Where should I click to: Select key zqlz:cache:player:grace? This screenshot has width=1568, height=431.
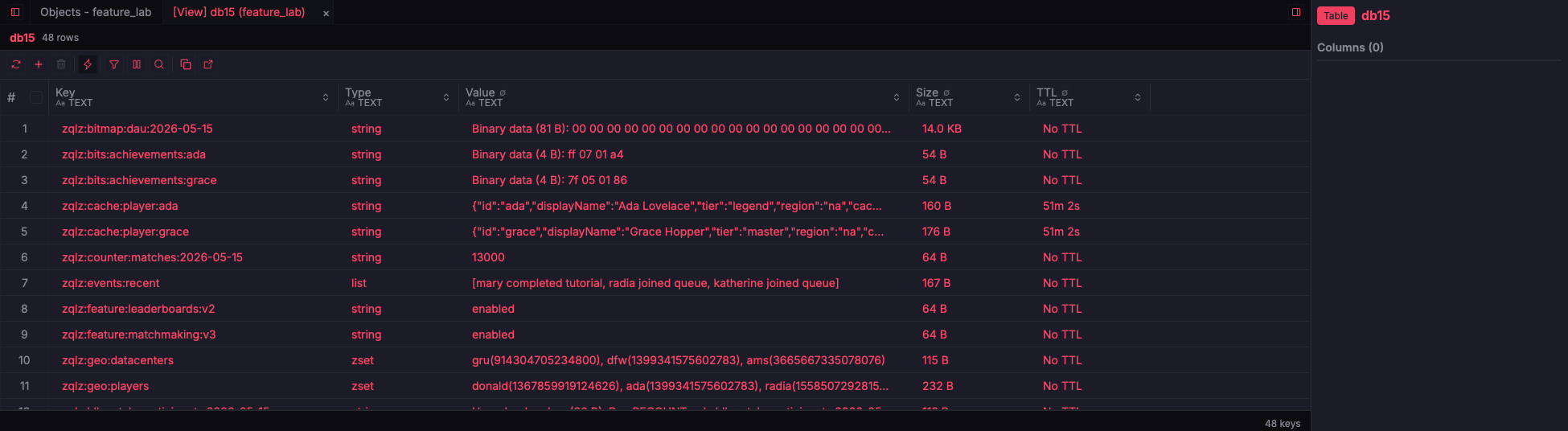tap(125, 232)
